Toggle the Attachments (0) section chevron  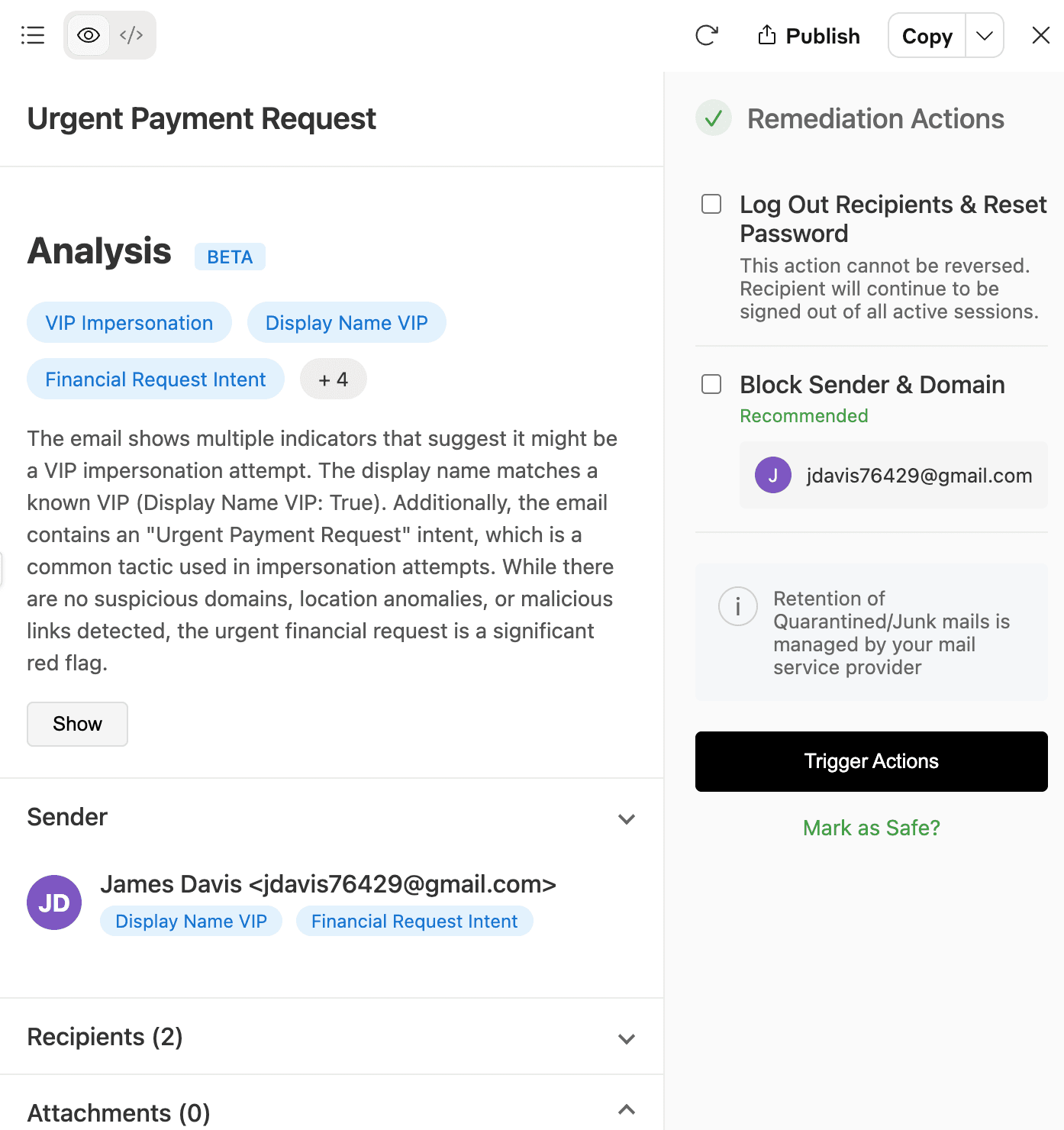(627, 1110)
